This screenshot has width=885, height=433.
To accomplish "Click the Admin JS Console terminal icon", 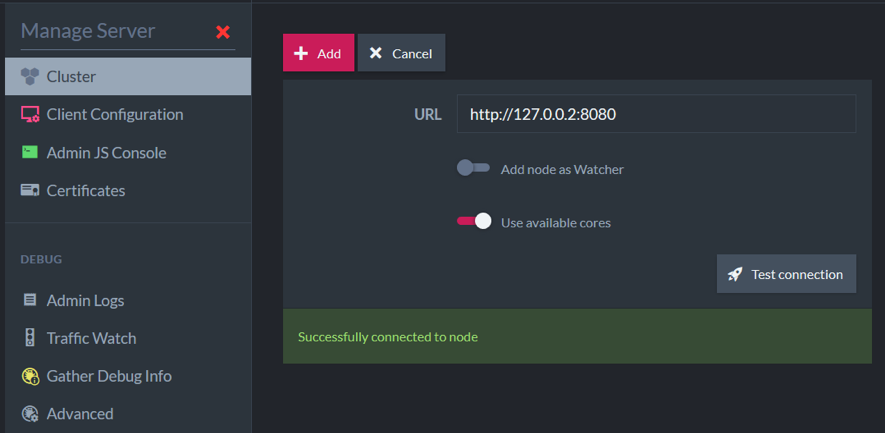I will pos(29,152).
